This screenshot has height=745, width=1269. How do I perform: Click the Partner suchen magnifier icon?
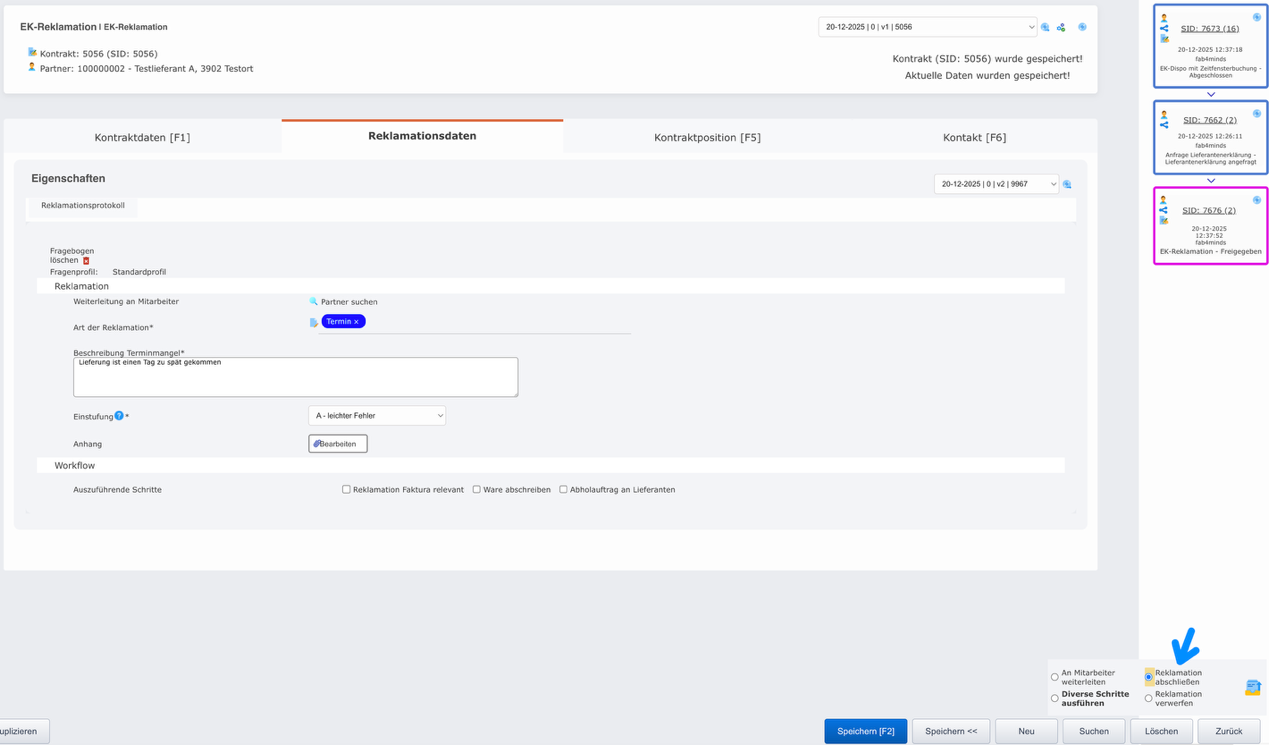[313, 301]
